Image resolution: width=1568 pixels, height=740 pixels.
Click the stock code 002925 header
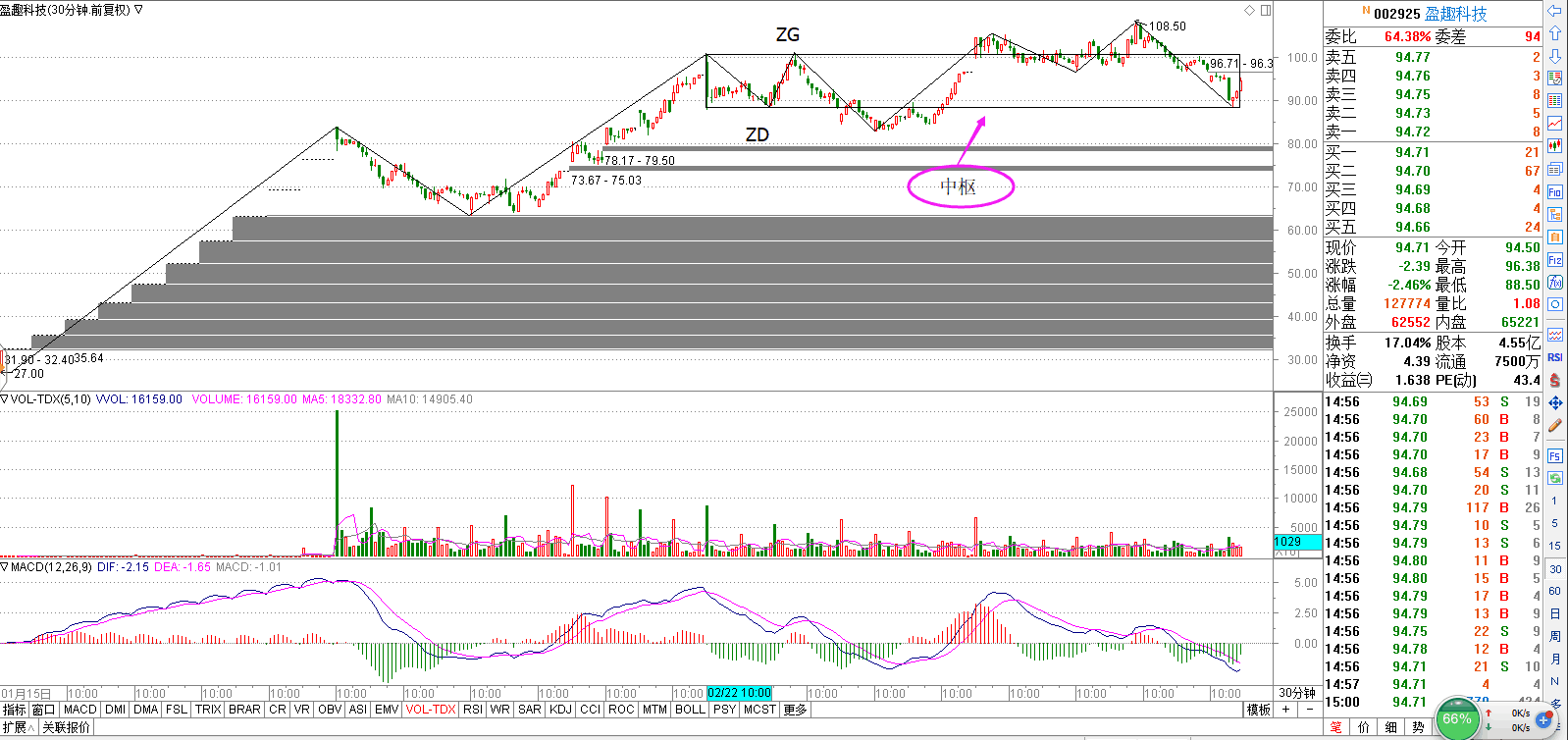(1397, 14)
